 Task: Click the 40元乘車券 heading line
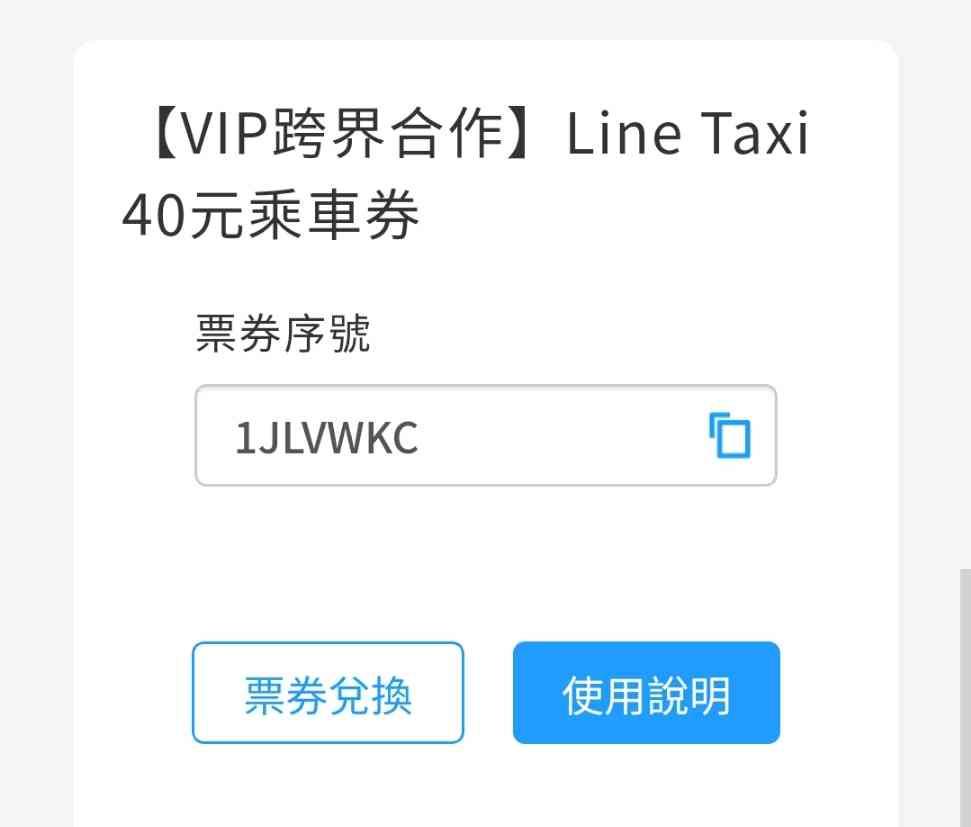click(271, 215)
